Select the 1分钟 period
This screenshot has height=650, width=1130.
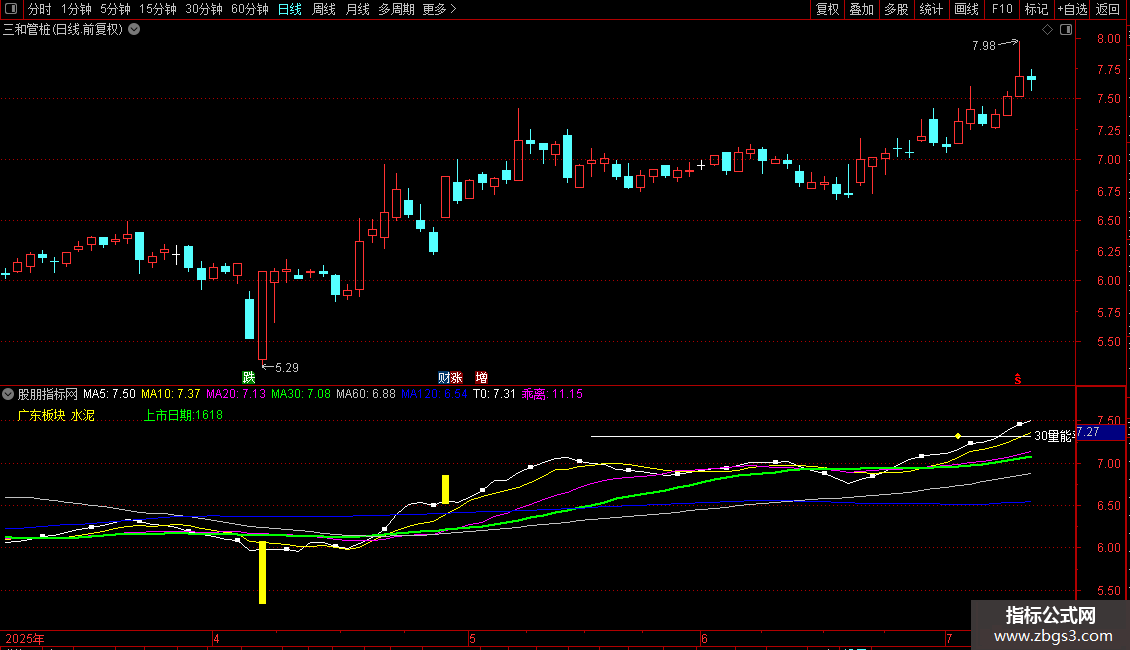point(76,9)
